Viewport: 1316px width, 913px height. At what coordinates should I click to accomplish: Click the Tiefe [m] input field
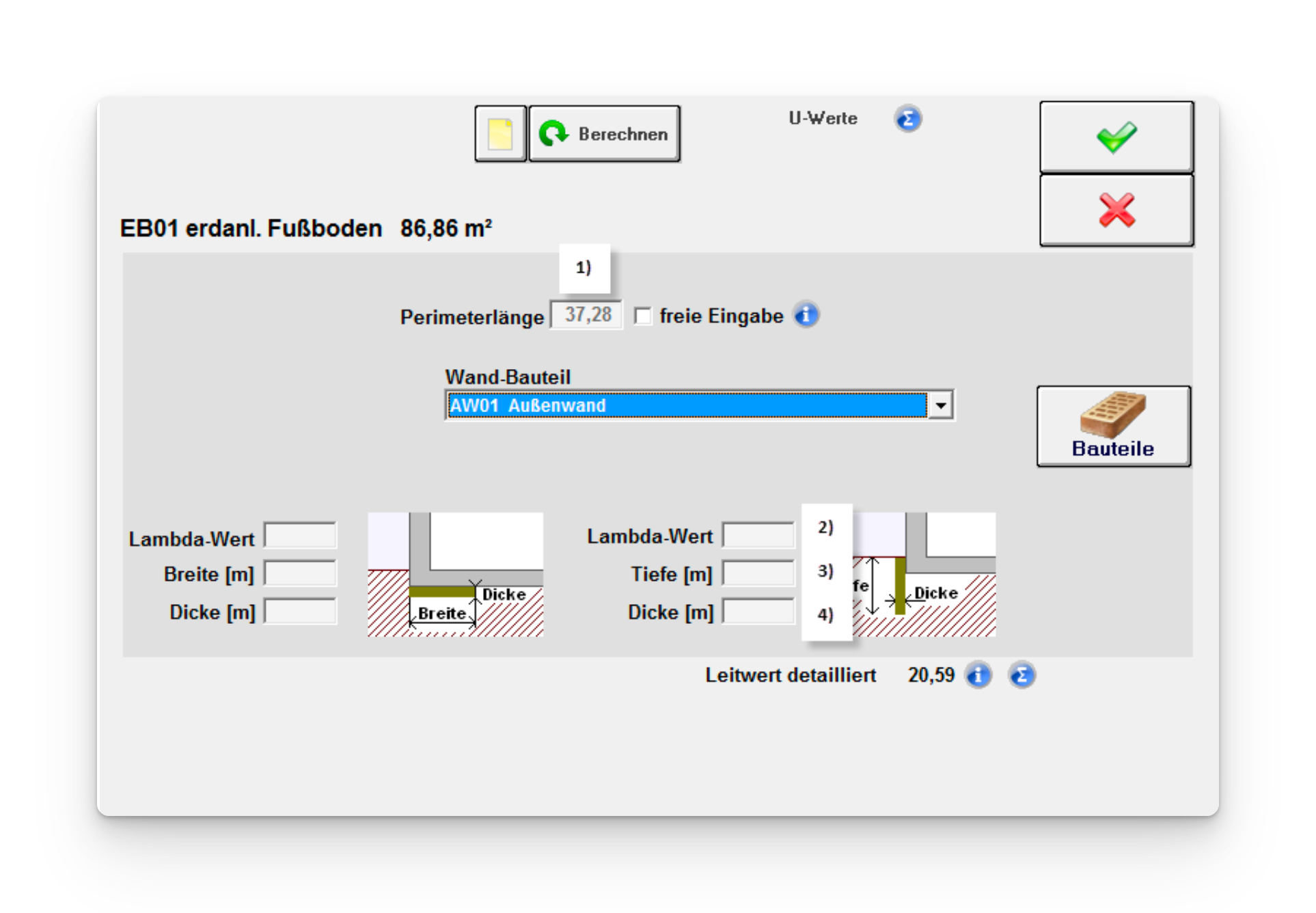click(758, 573)
